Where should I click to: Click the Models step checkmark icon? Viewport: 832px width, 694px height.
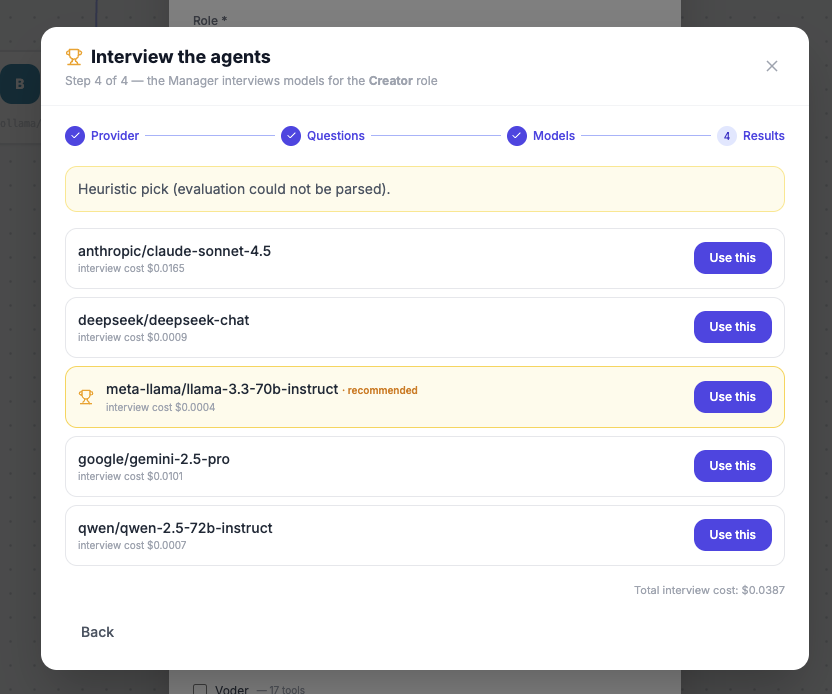coord(517,136)
